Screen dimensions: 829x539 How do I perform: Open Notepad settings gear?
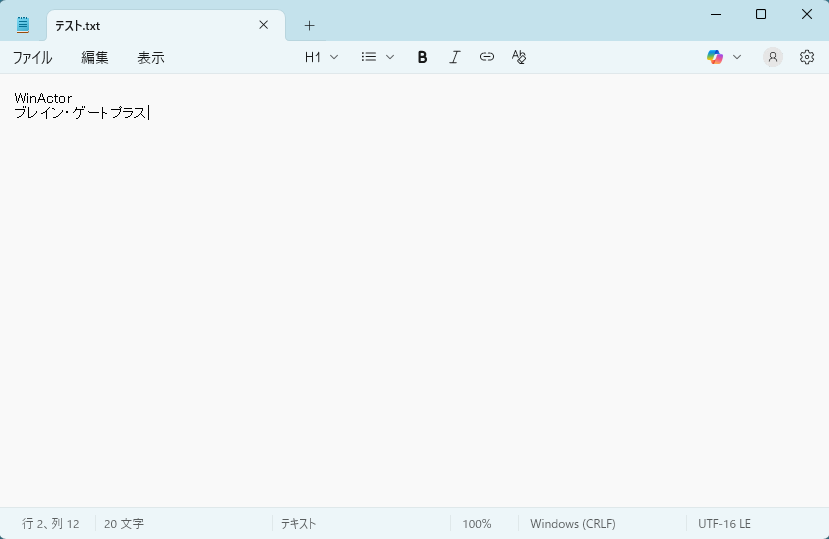tap(806, 57)
